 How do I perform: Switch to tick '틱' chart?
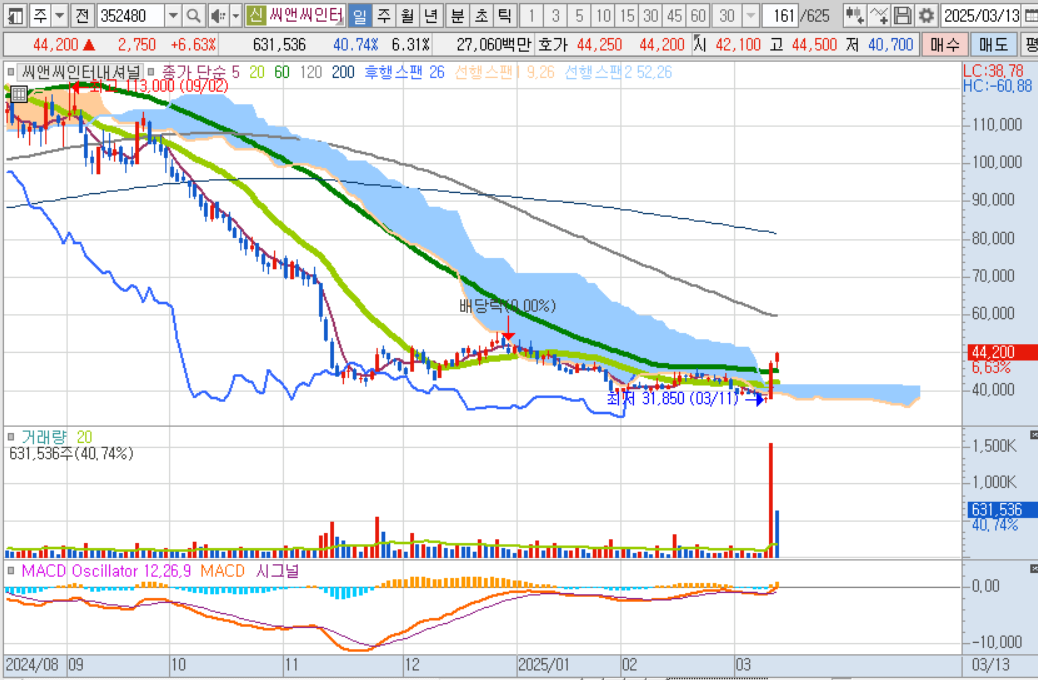pyautogui.click(x=505, y=15)
